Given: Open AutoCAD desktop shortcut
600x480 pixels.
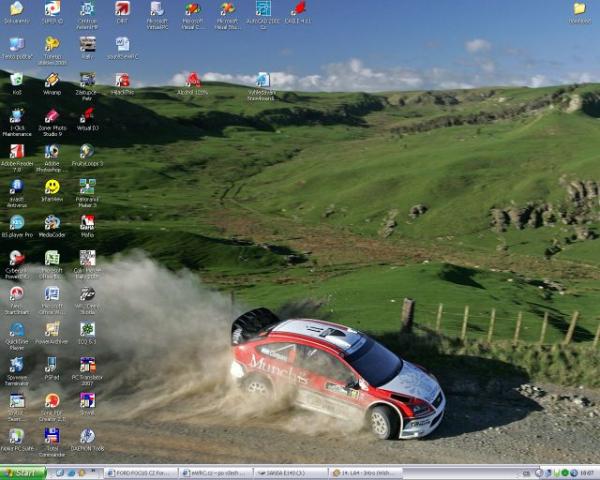Looking at the screenshot, I should (x=263, y=9).
